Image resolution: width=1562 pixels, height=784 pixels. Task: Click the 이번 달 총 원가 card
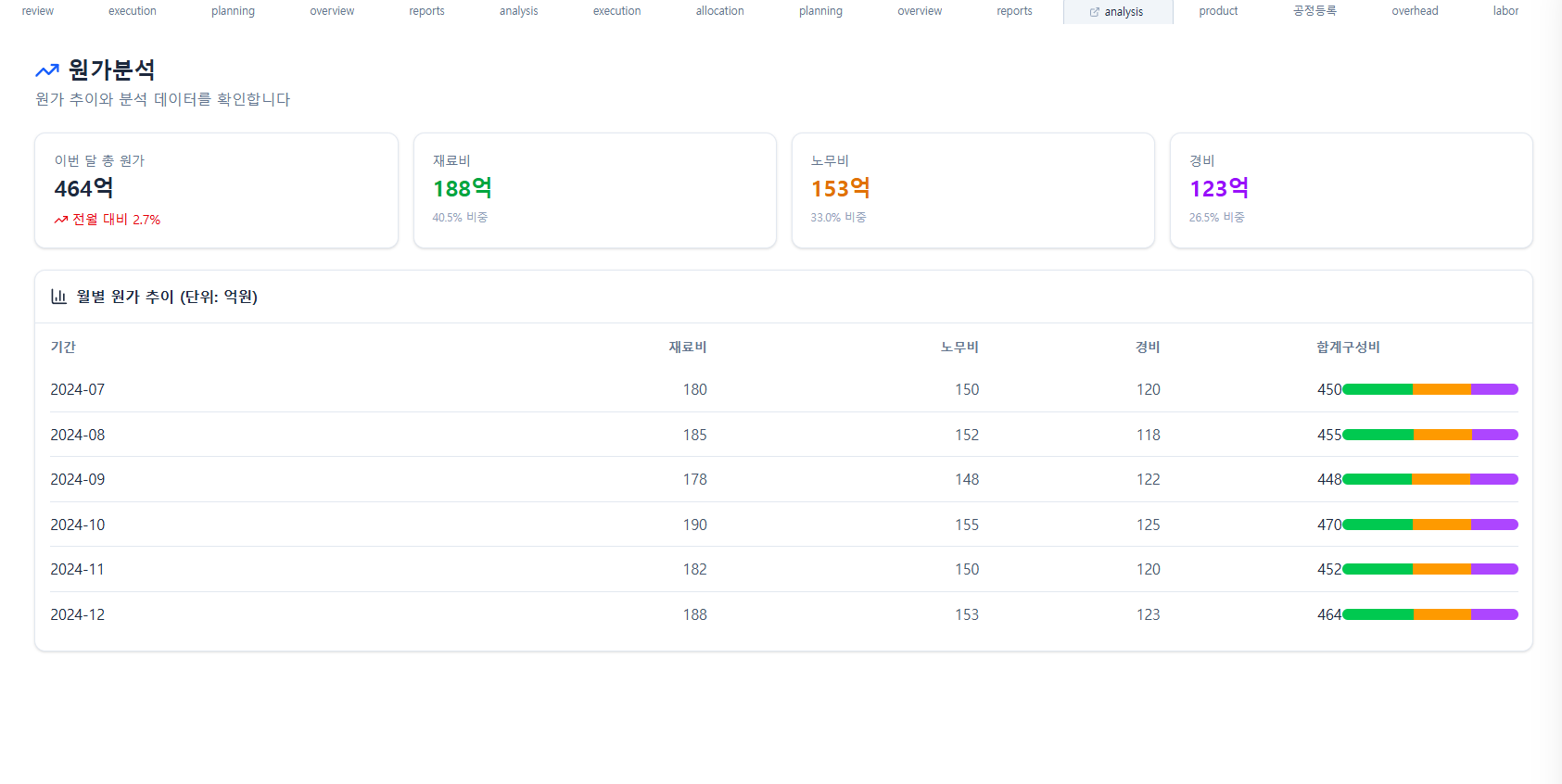(216, 190)
